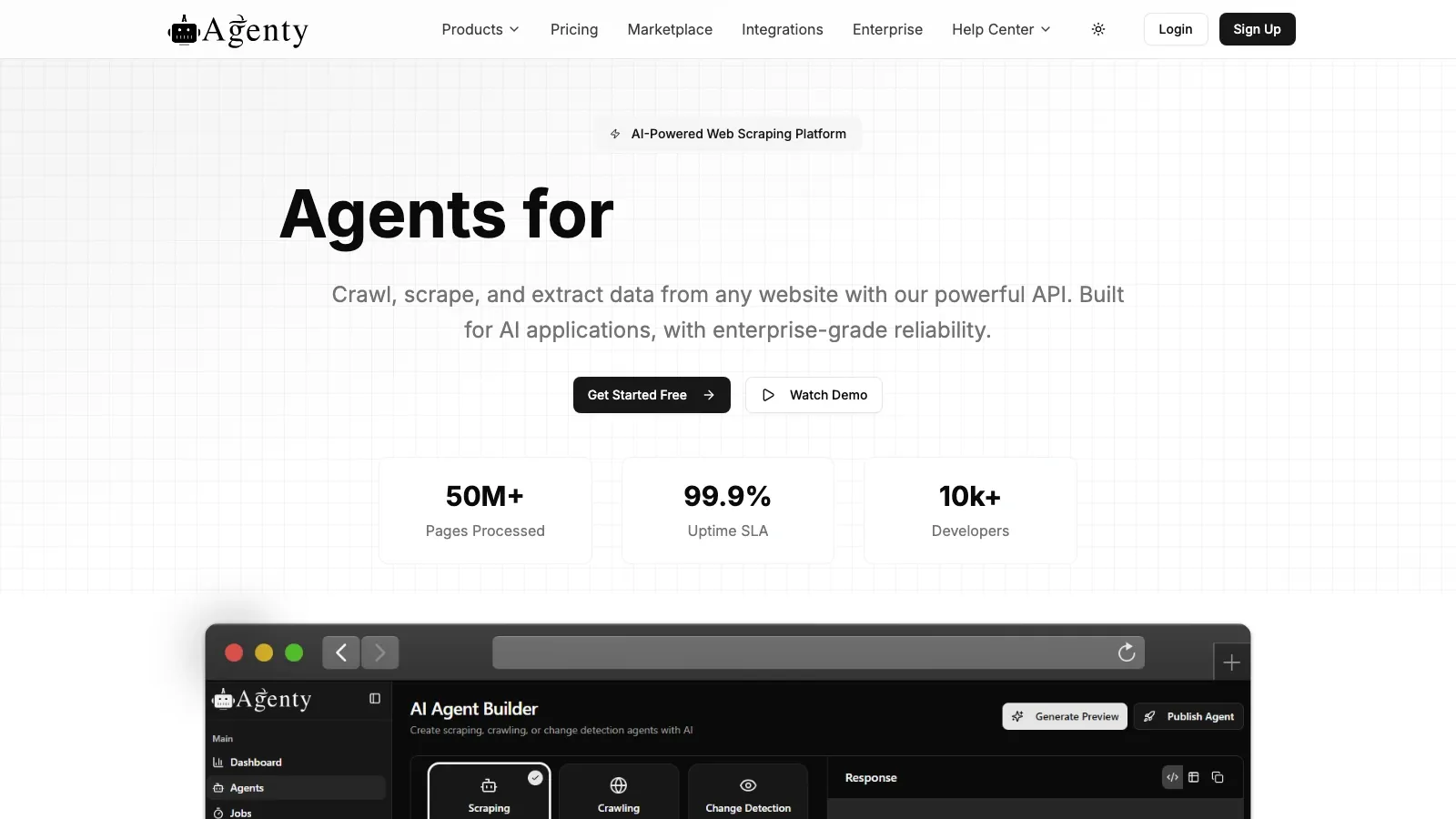
Task: Click the "Create scraping, crawling" subtitle text
Action: 551,730
